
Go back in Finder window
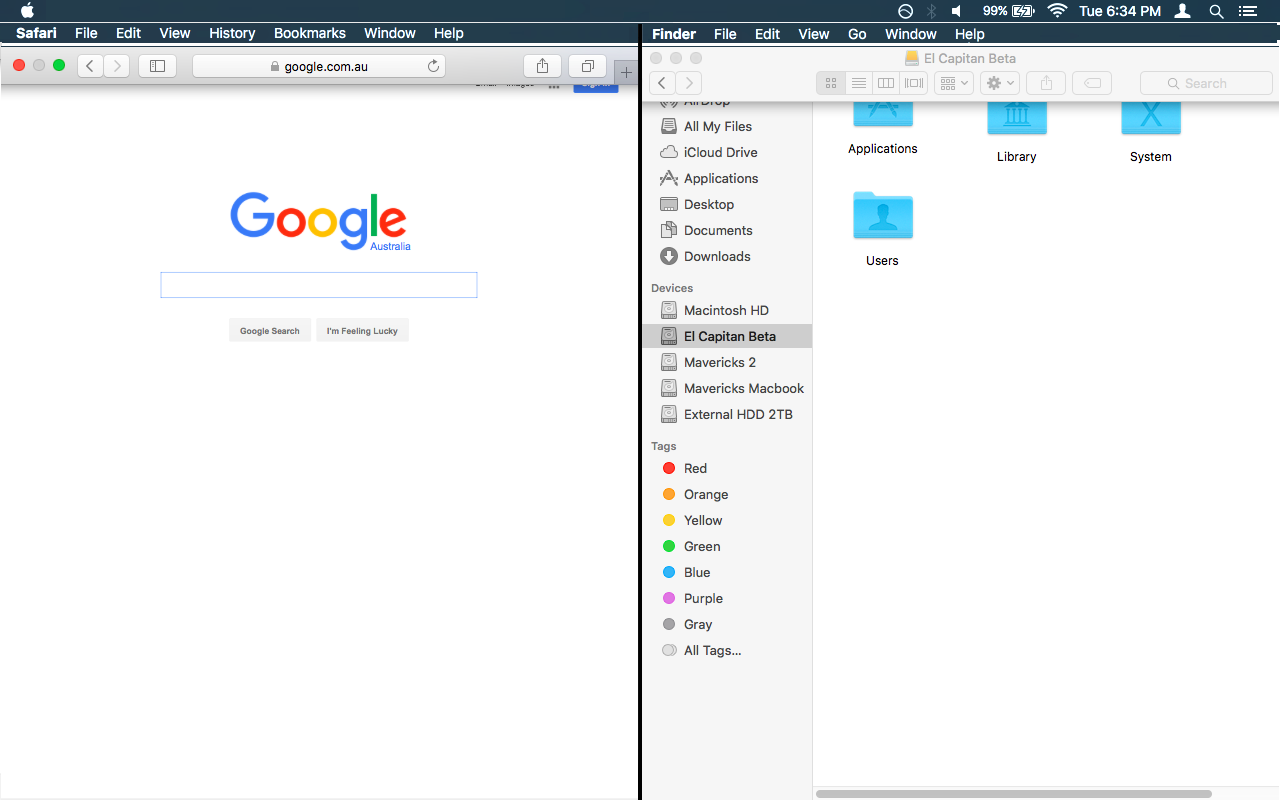662,83
